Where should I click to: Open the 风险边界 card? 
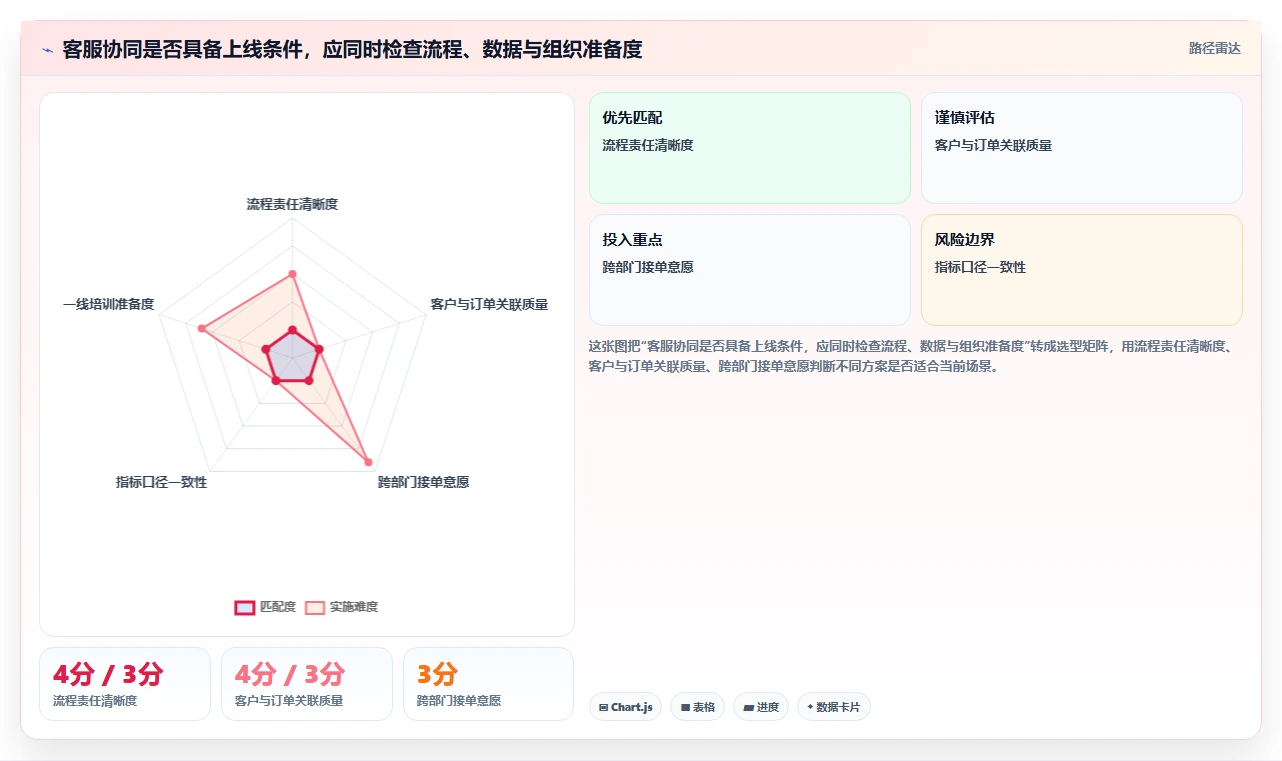[x=1082, y=270]
